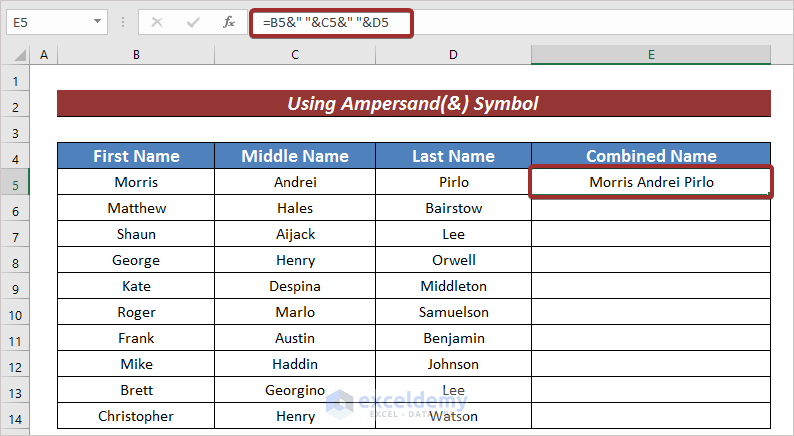Select the 'Brett' cell
This screenshot has height=436, width=794.
[x=136, y=389]
